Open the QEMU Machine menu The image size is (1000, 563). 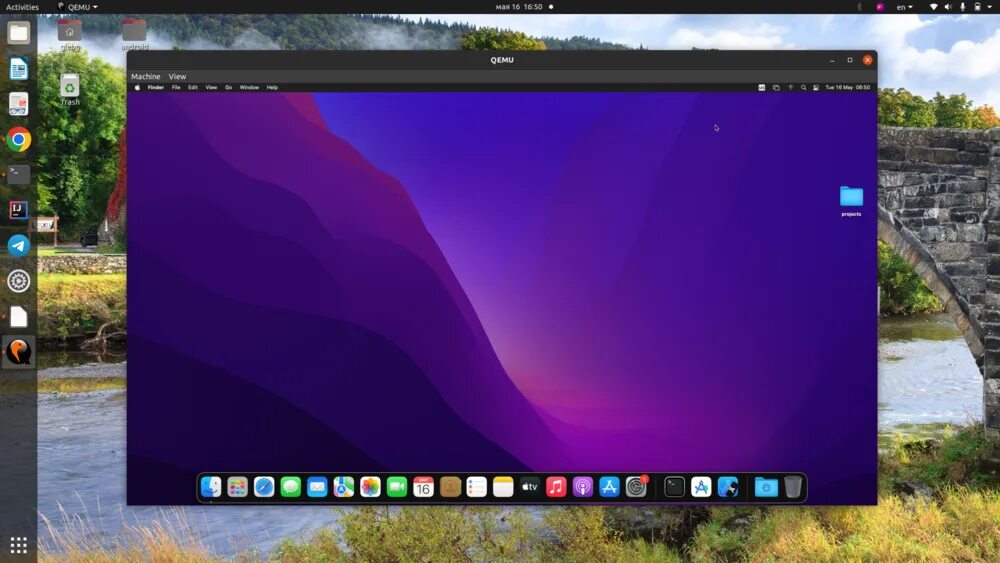[145, 77]
